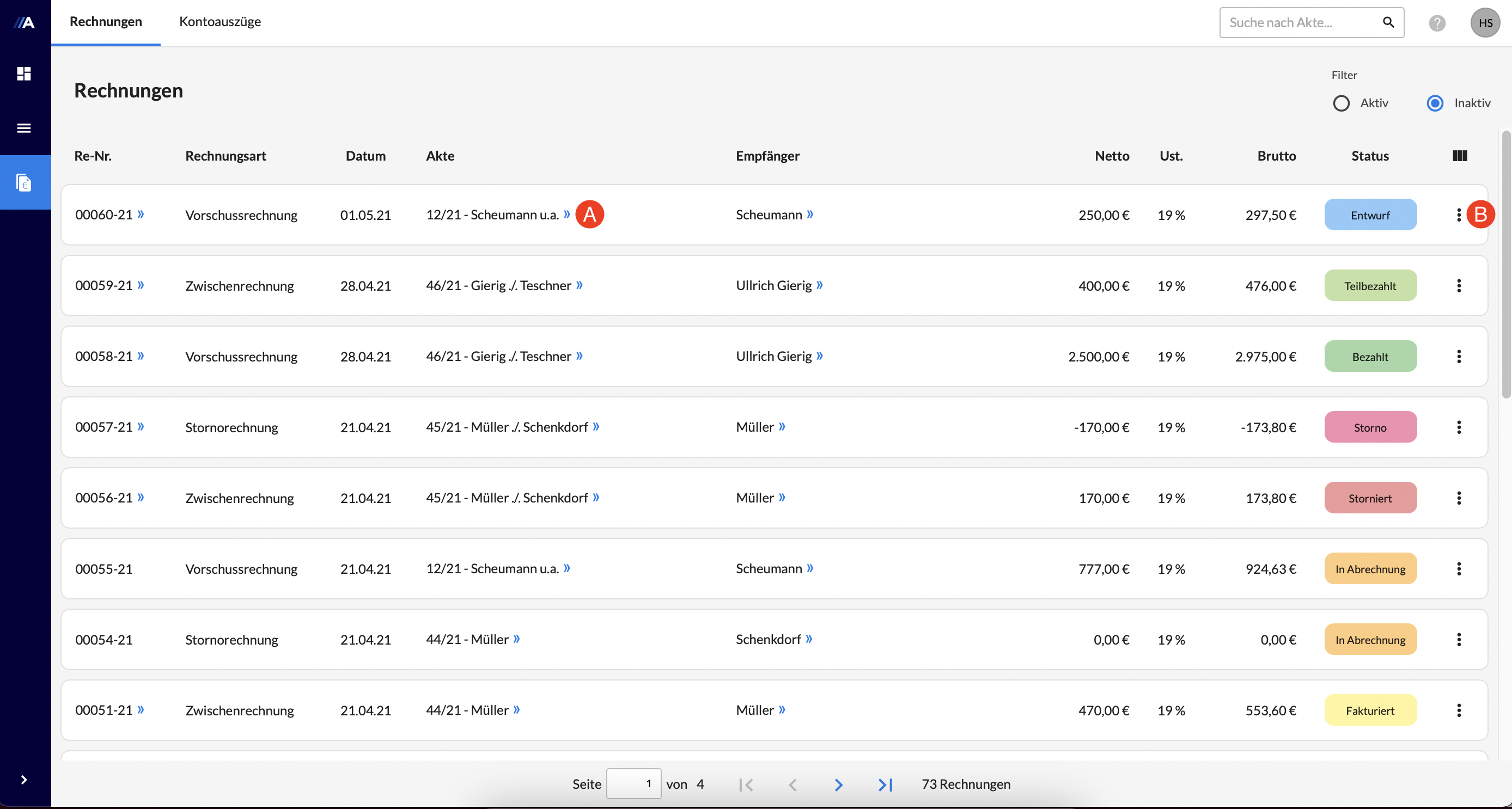
Task: Click In Abrechnung badge for 00055-21
Action: coord(1370,569)
